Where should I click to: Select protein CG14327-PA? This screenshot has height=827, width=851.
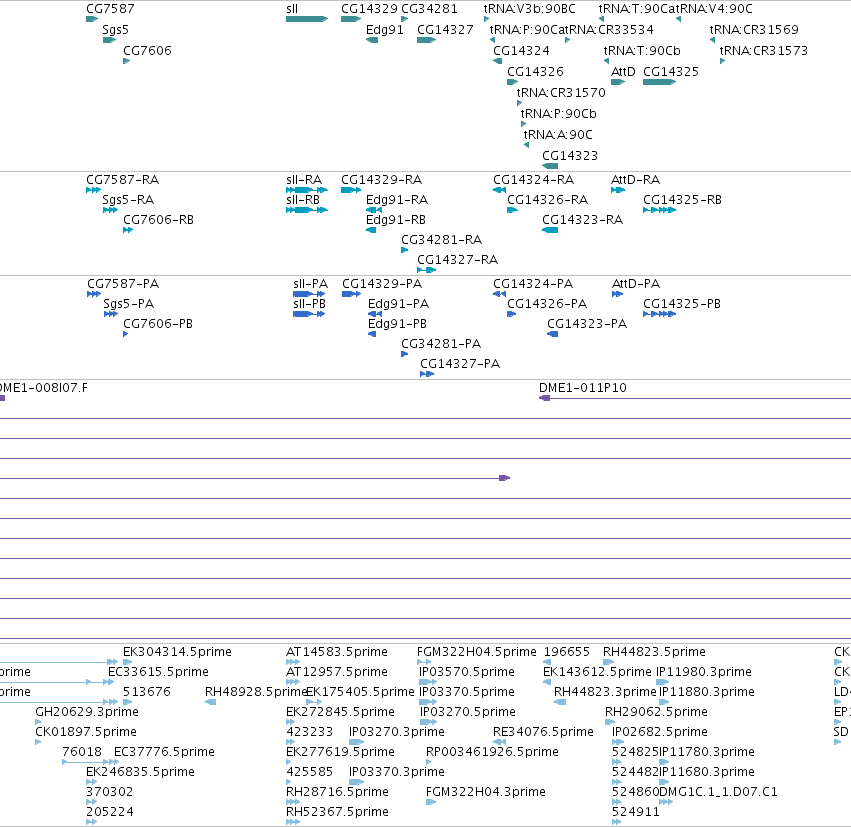[x=460, y=364]
